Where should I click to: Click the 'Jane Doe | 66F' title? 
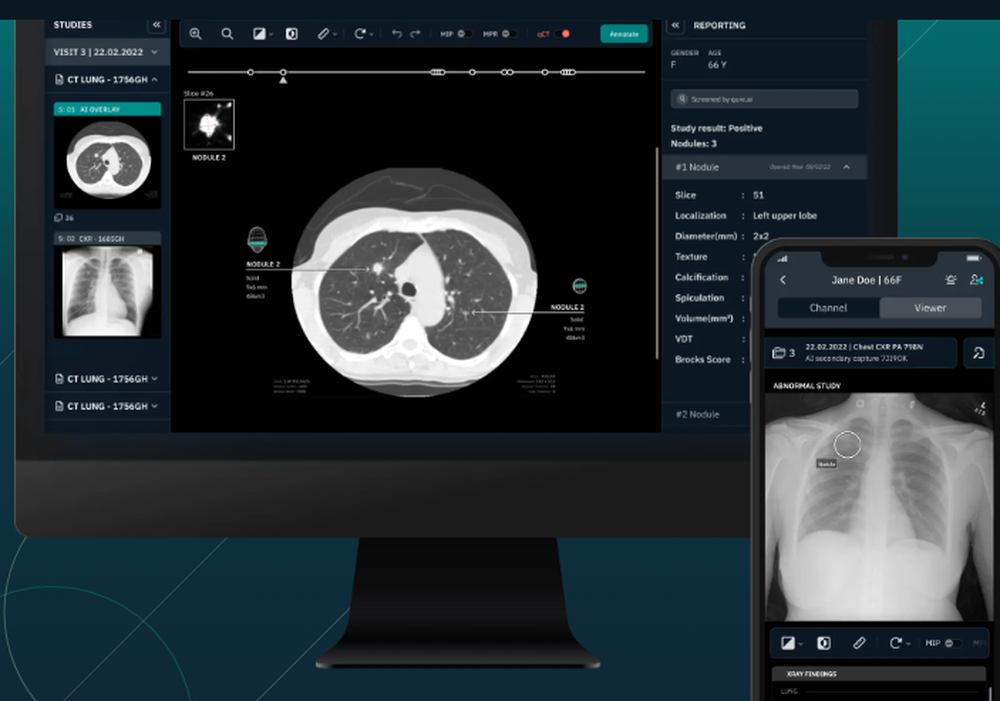tap(866, 280)
